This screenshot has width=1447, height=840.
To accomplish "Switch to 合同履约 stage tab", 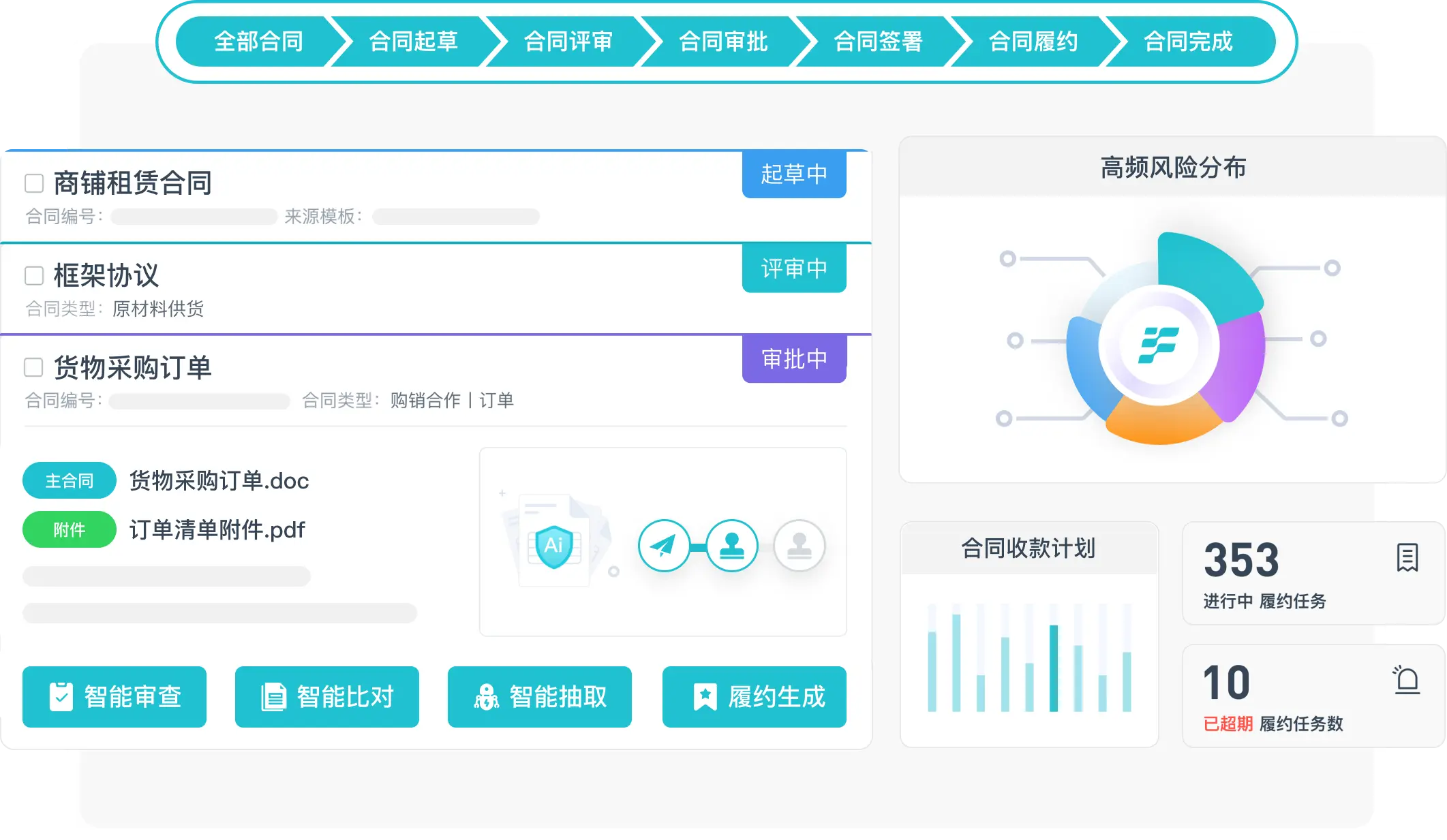I will point(1033,42).
